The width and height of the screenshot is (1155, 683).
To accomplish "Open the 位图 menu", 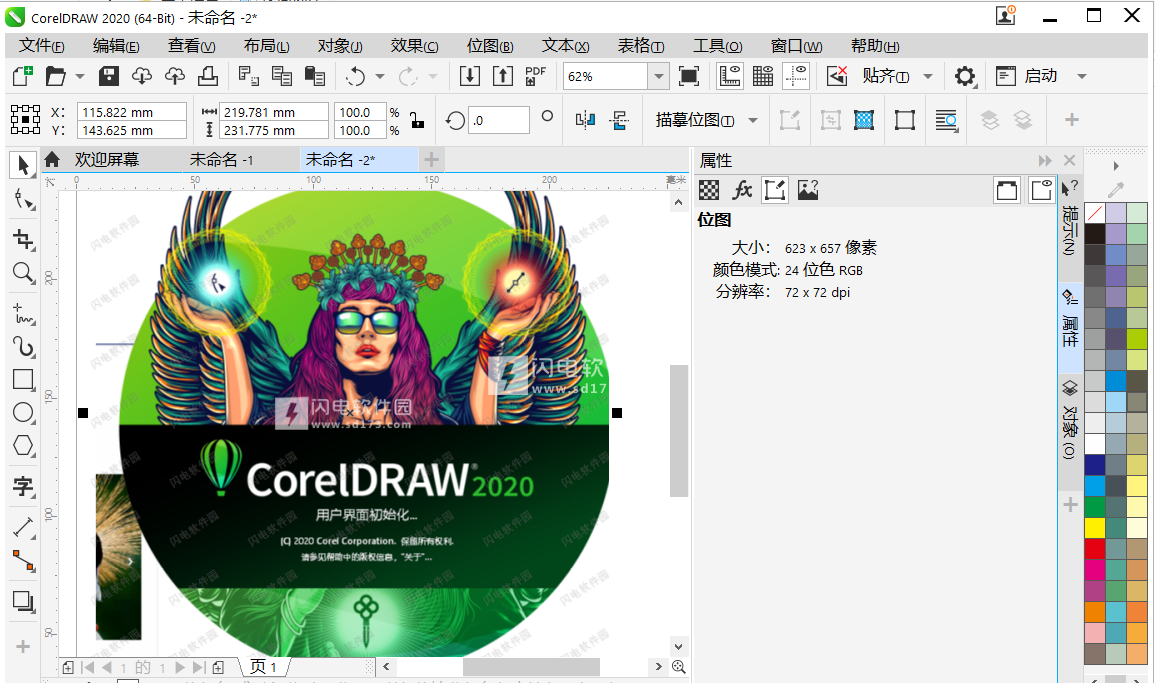I will 490,46.
